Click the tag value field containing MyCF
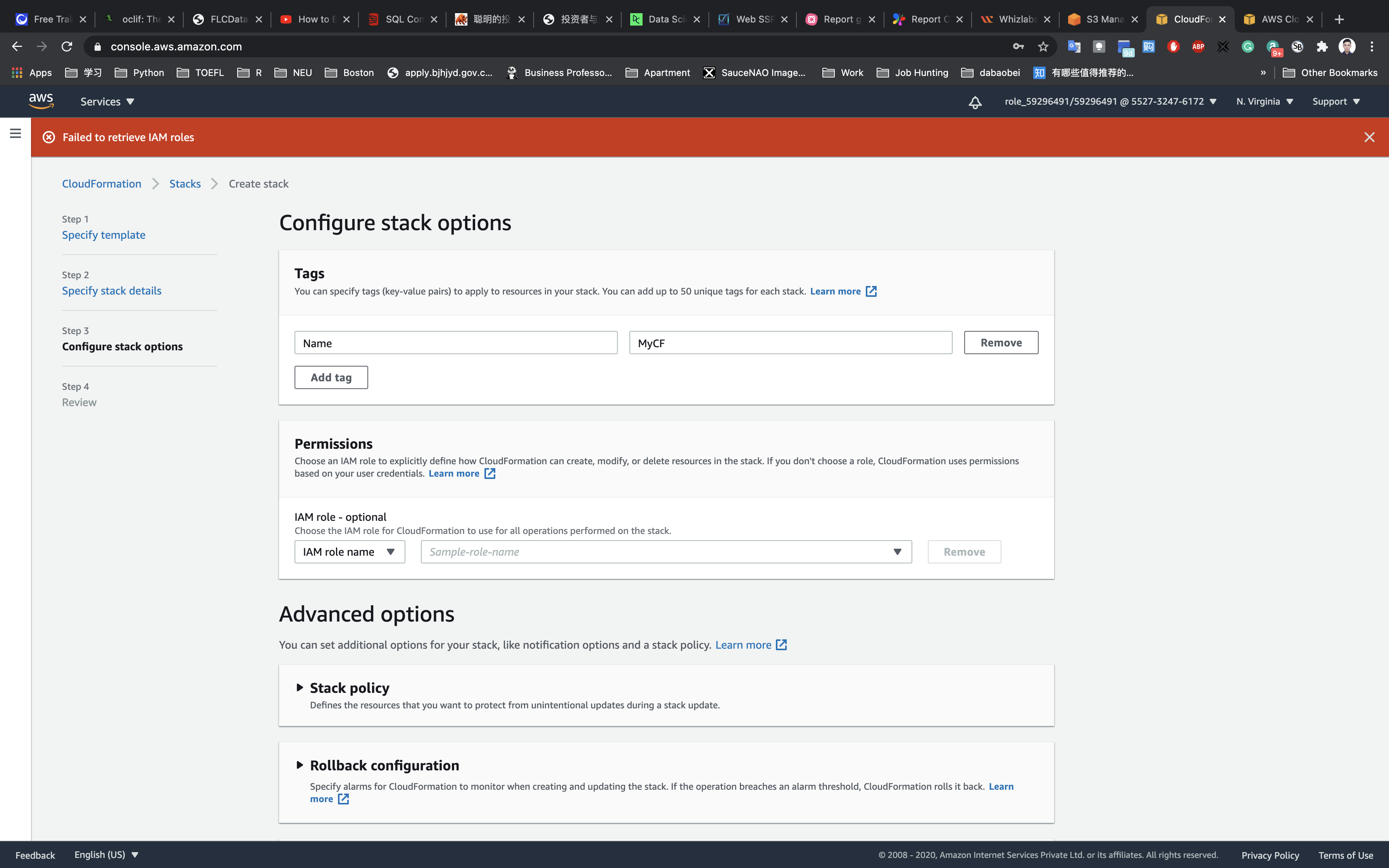The image size is (1389, 868). [790, 343]
